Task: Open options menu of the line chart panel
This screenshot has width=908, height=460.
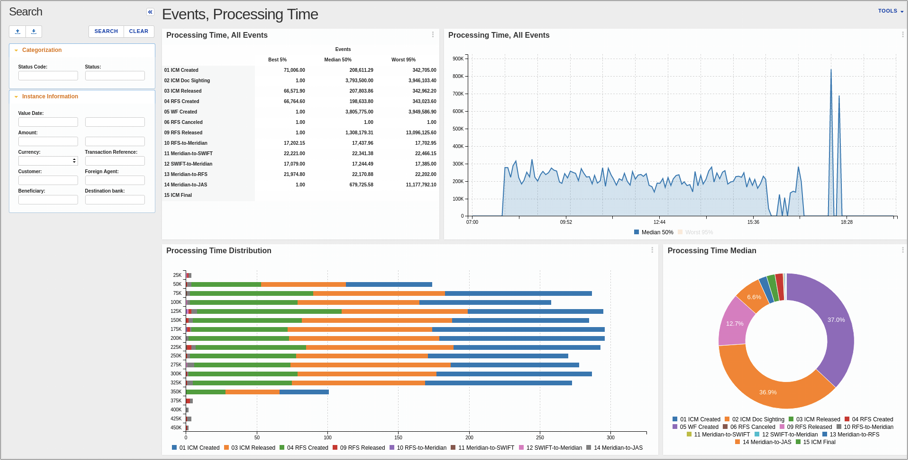Action: [x=903, y=35]
